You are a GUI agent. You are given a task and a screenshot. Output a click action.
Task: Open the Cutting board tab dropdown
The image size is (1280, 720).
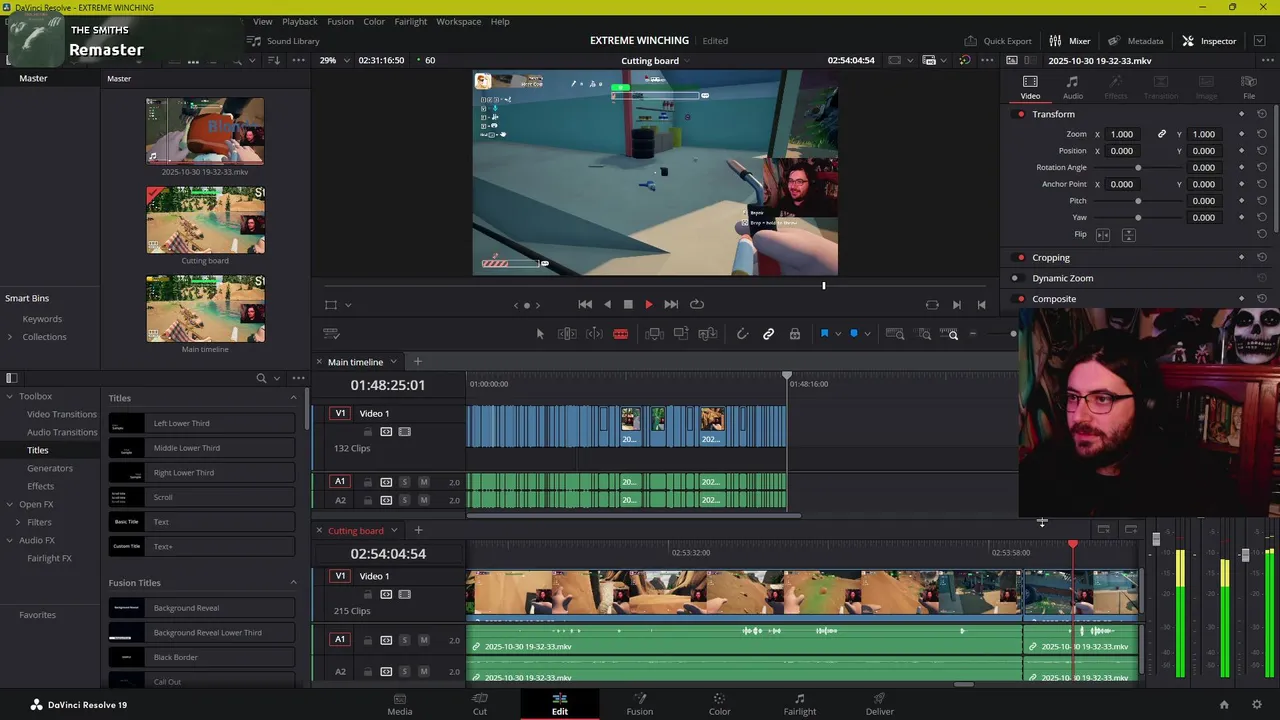pyautogui.click(x=394, y=531)
